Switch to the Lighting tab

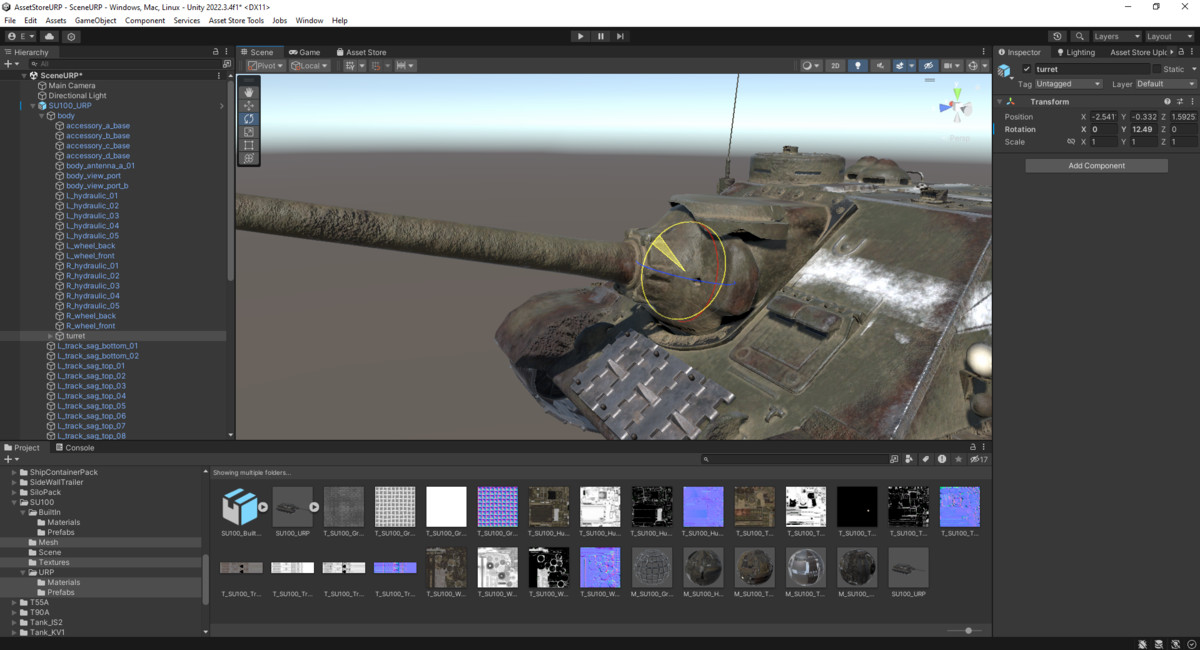pos(1075,52)
